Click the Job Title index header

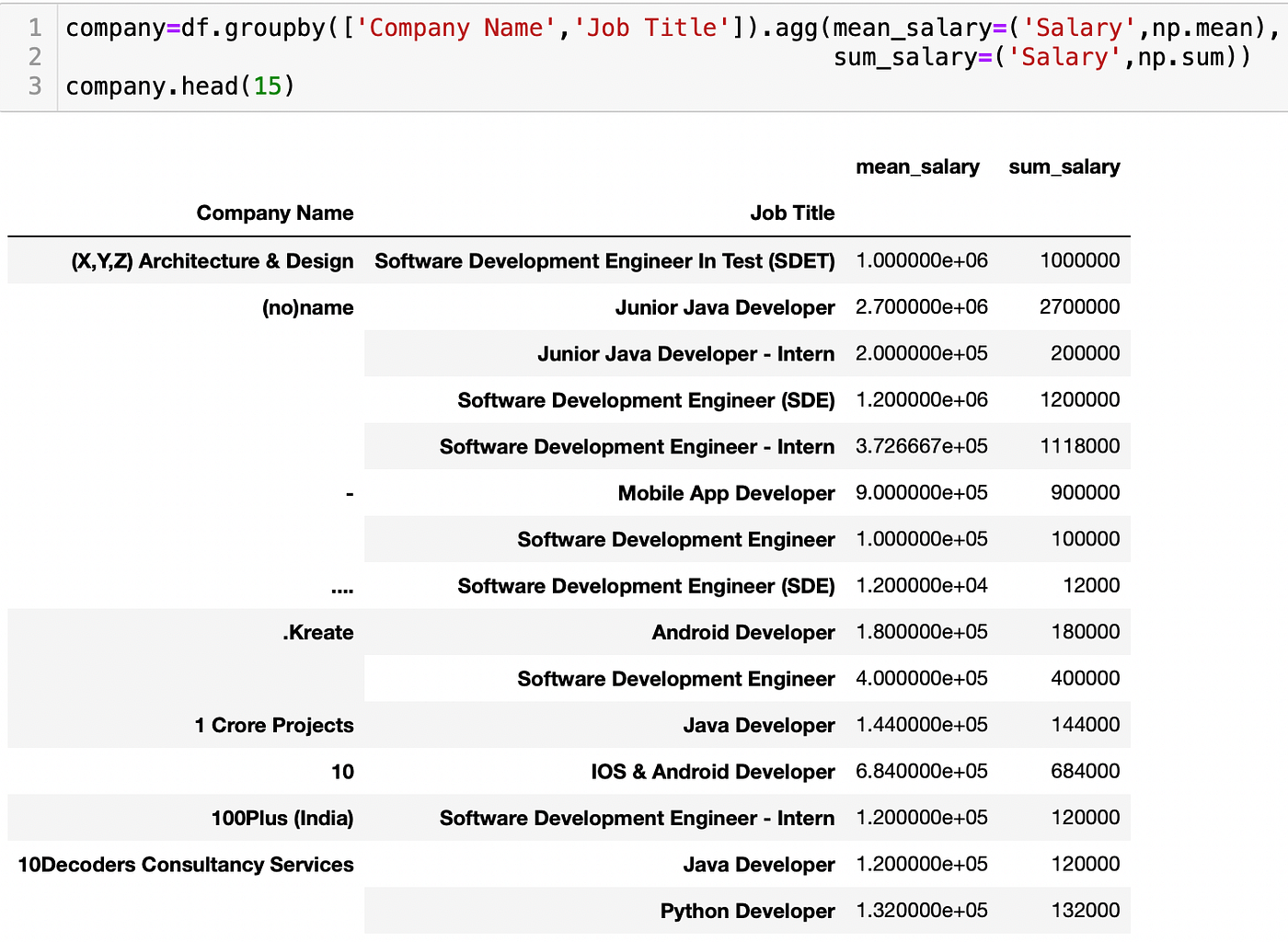[791, 213]
